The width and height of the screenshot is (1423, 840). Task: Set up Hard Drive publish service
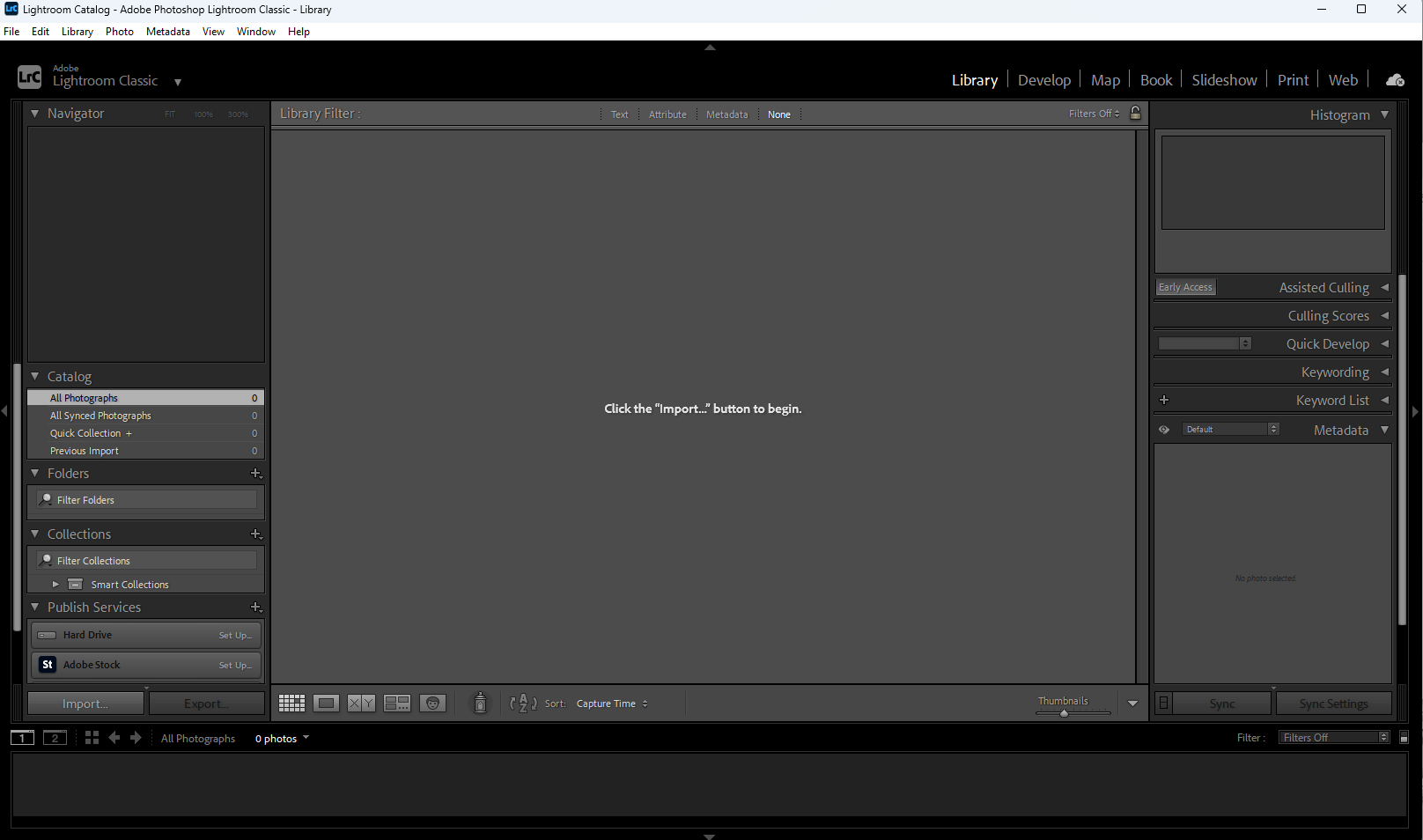235,635
